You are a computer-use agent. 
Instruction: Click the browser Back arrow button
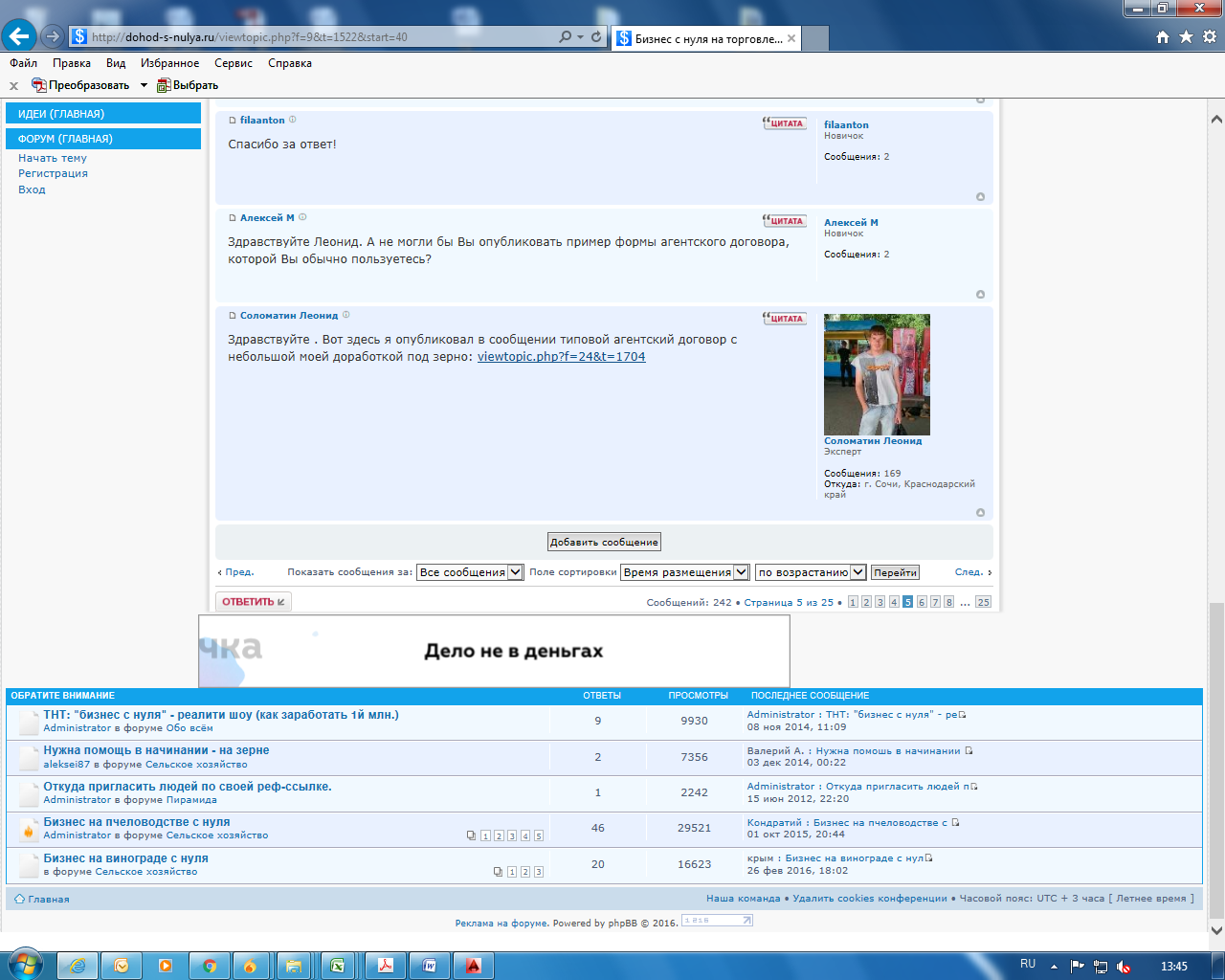click(19, 36)
